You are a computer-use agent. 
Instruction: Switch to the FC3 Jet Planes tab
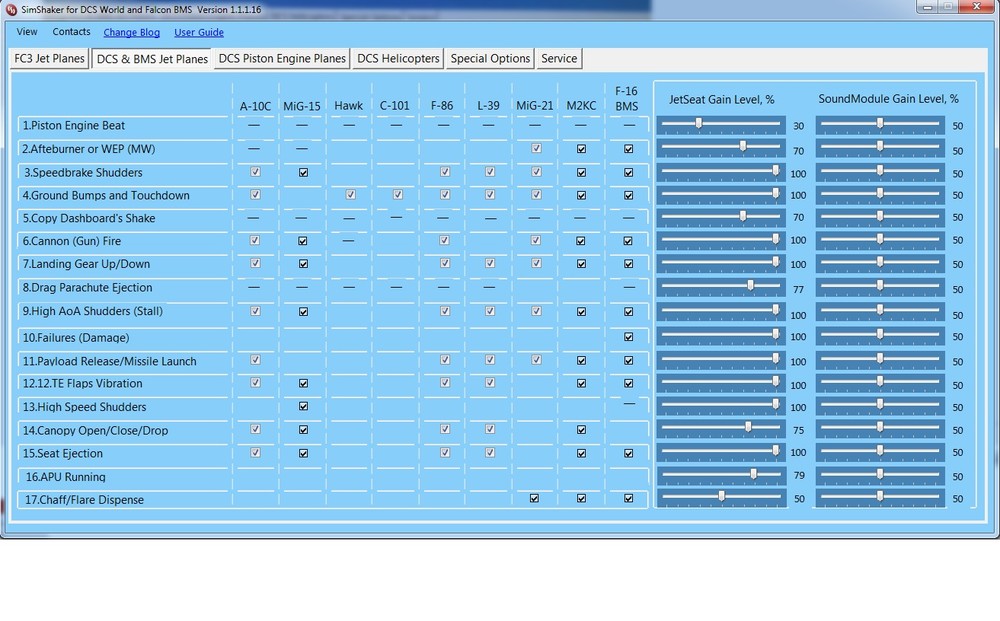[49, 59]
